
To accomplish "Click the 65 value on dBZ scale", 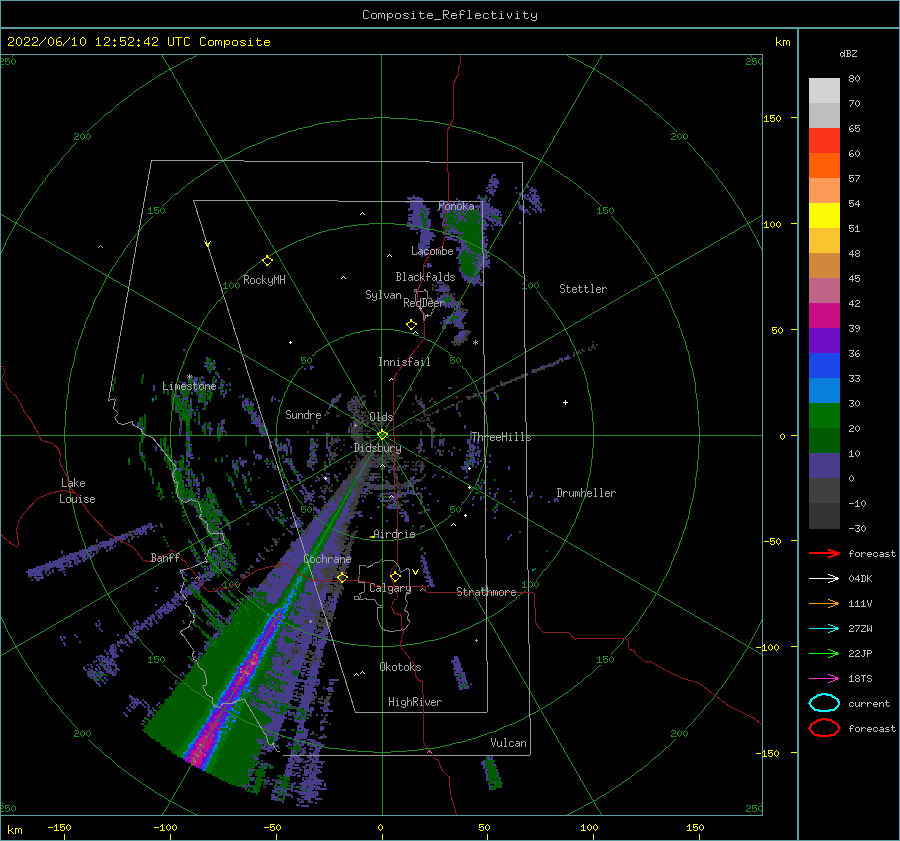I will point(854,128).
